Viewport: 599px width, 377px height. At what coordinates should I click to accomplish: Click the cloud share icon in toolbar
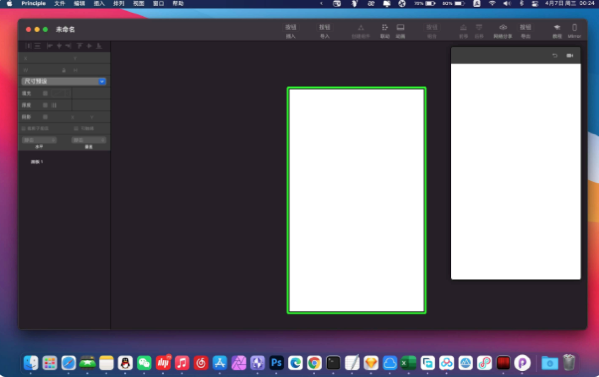(x=503, y=31)
